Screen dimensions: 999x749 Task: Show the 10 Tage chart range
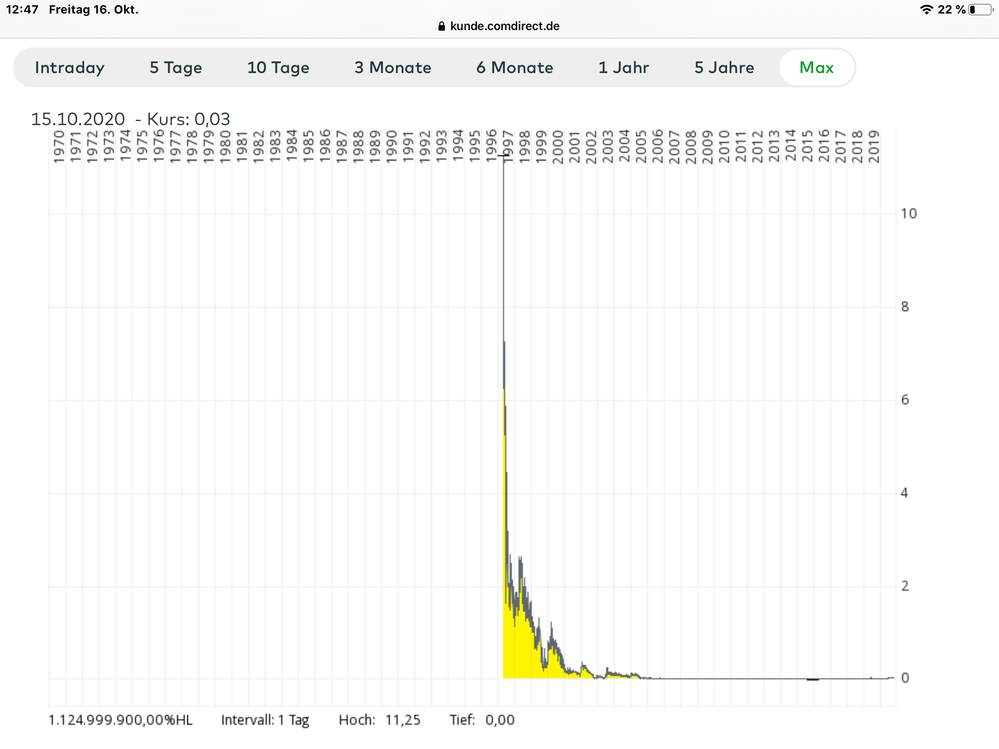(x=278, y=68)
